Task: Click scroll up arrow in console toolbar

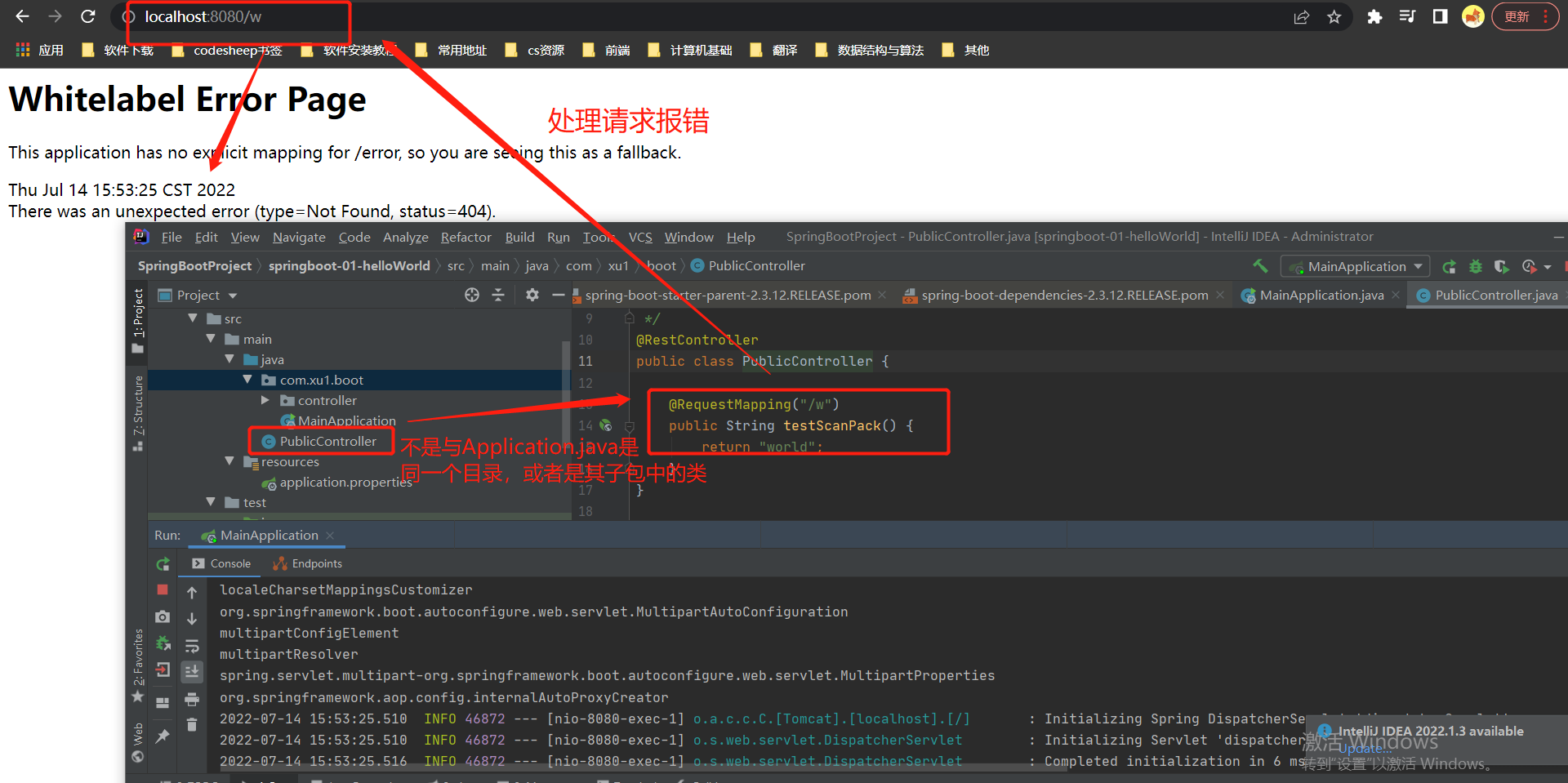Action: click(x=192, y=592)
